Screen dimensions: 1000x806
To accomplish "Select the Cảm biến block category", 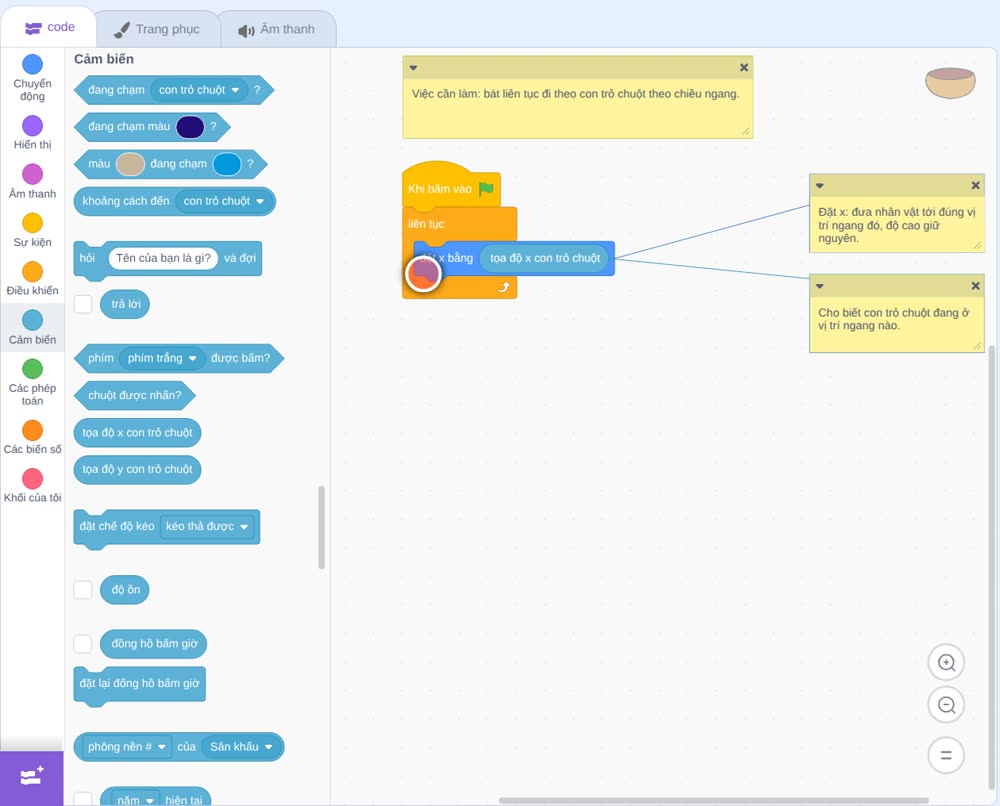I will (32, 327).
